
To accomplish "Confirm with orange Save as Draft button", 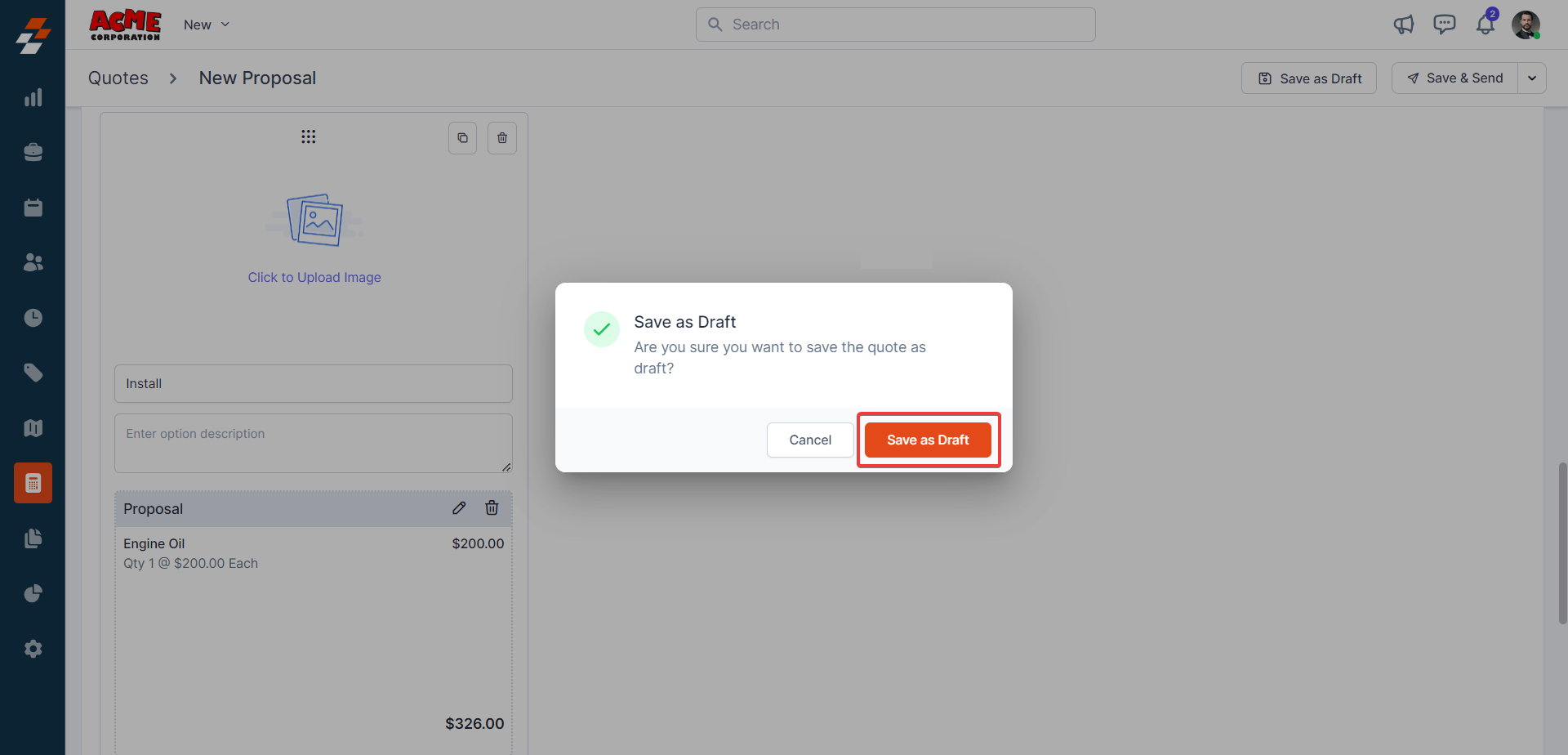I will point(928,440).
